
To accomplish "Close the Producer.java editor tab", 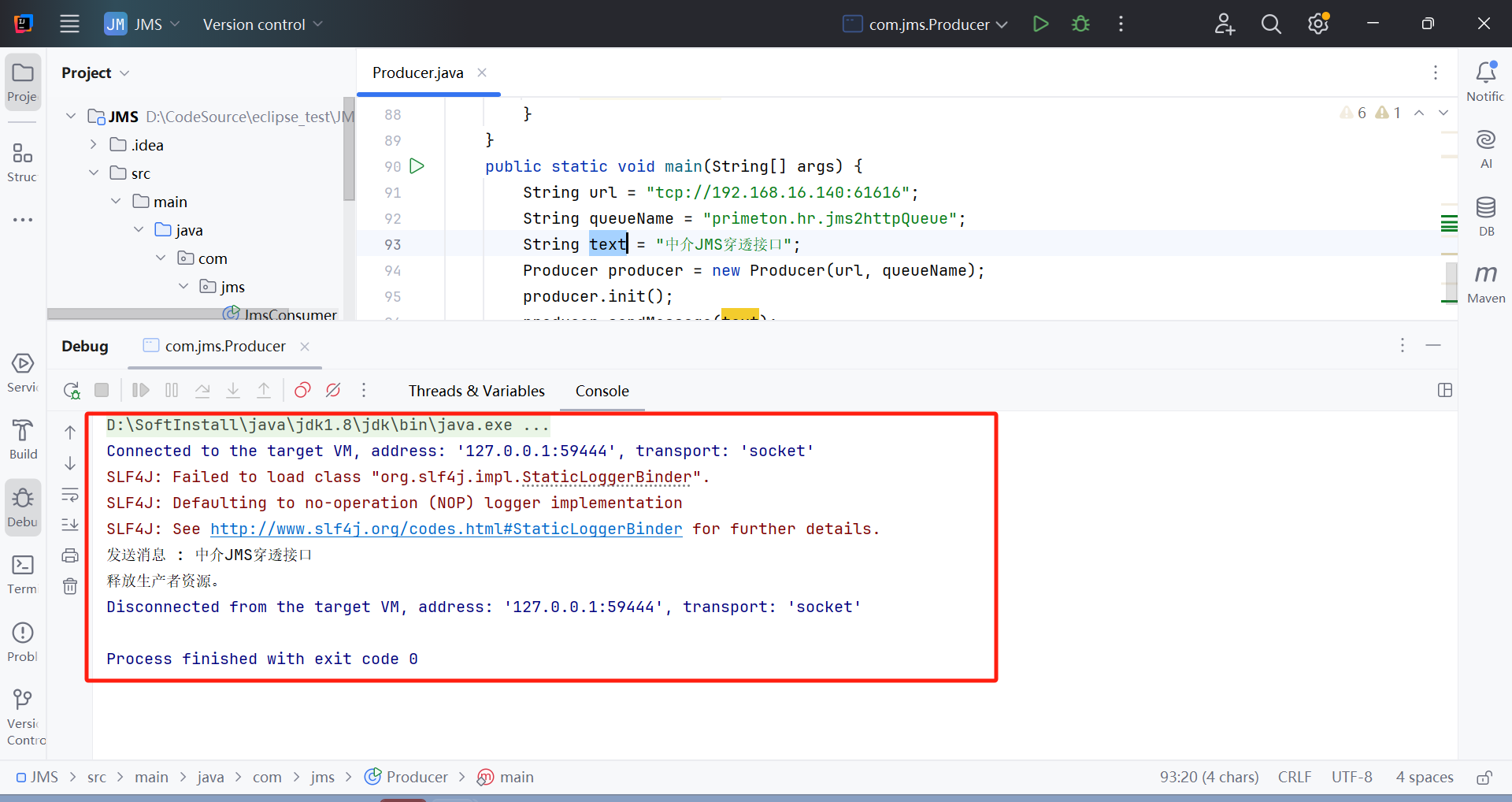I will pos(482,72).
